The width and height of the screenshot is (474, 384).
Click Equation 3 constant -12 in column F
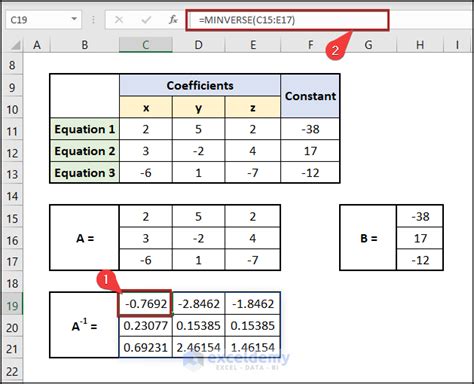click(310, 173)
